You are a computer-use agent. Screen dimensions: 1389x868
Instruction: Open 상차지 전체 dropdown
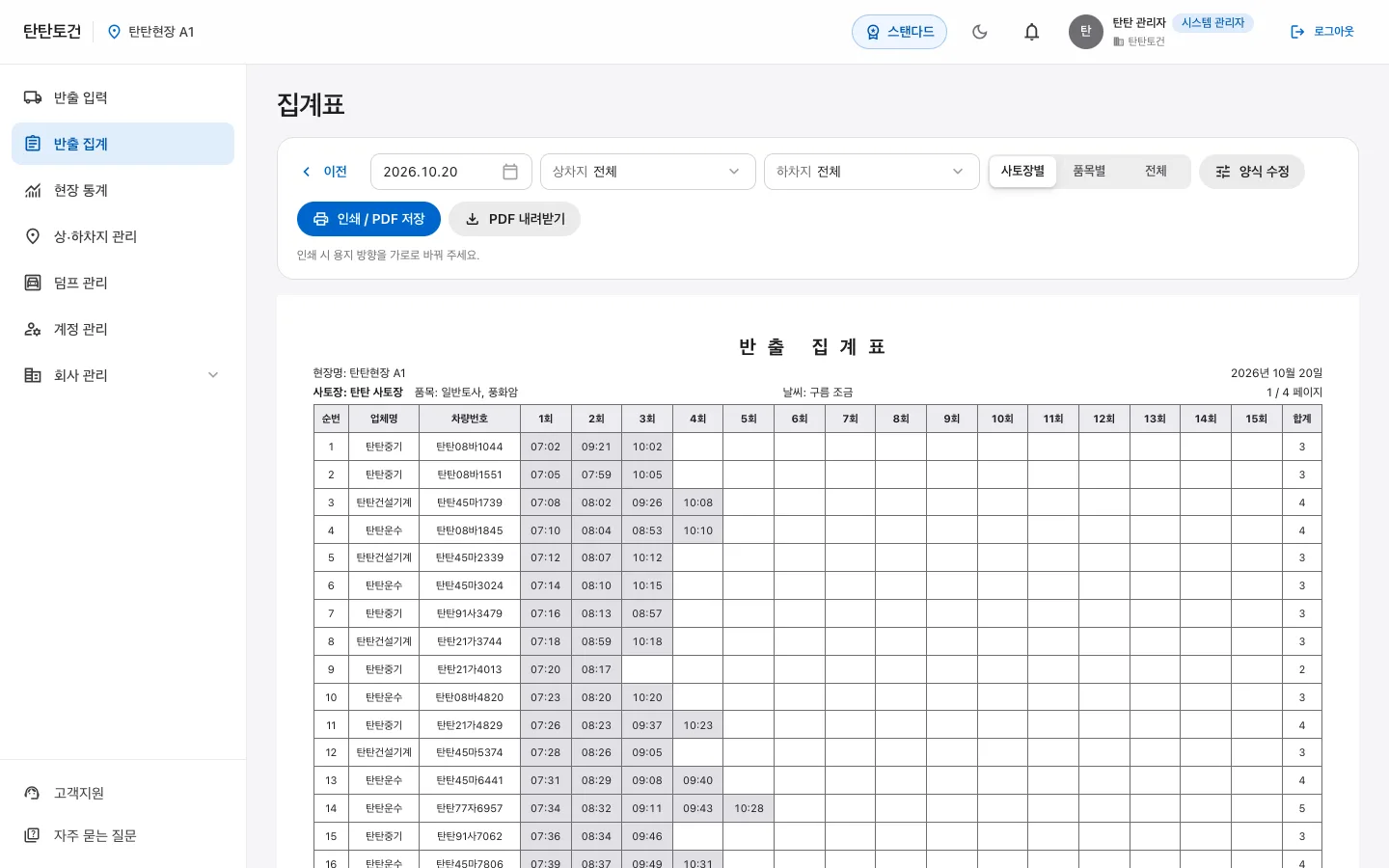point(648,172)
